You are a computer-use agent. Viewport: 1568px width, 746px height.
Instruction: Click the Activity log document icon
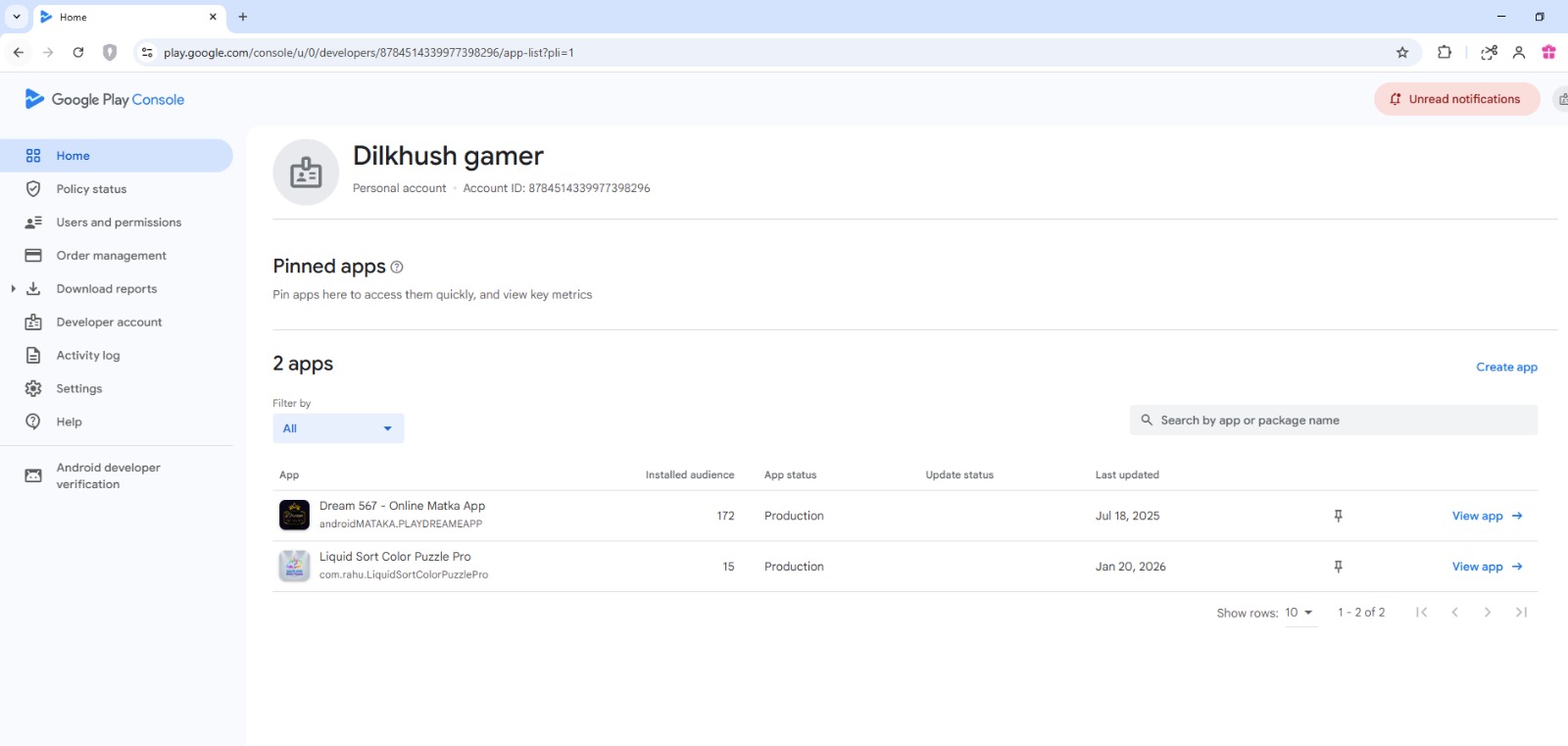pyautogui.click(x=33, y=356)
